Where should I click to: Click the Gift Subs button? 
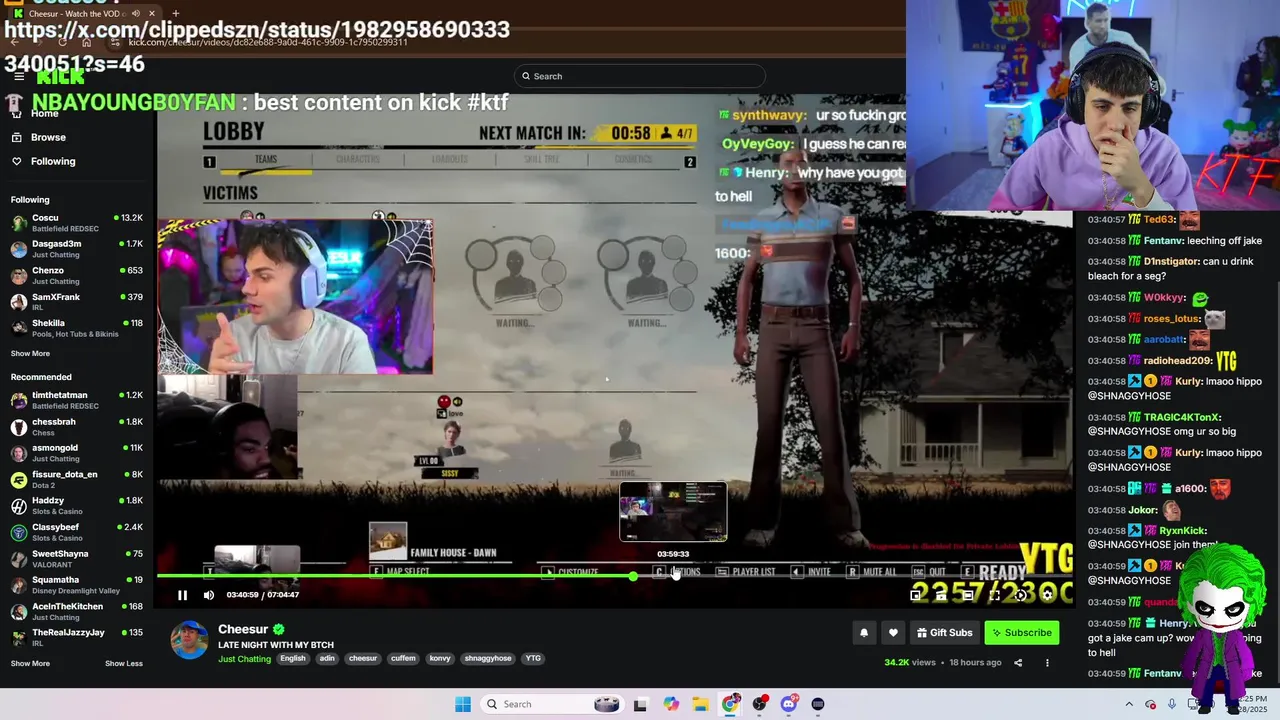coord(944,632)
